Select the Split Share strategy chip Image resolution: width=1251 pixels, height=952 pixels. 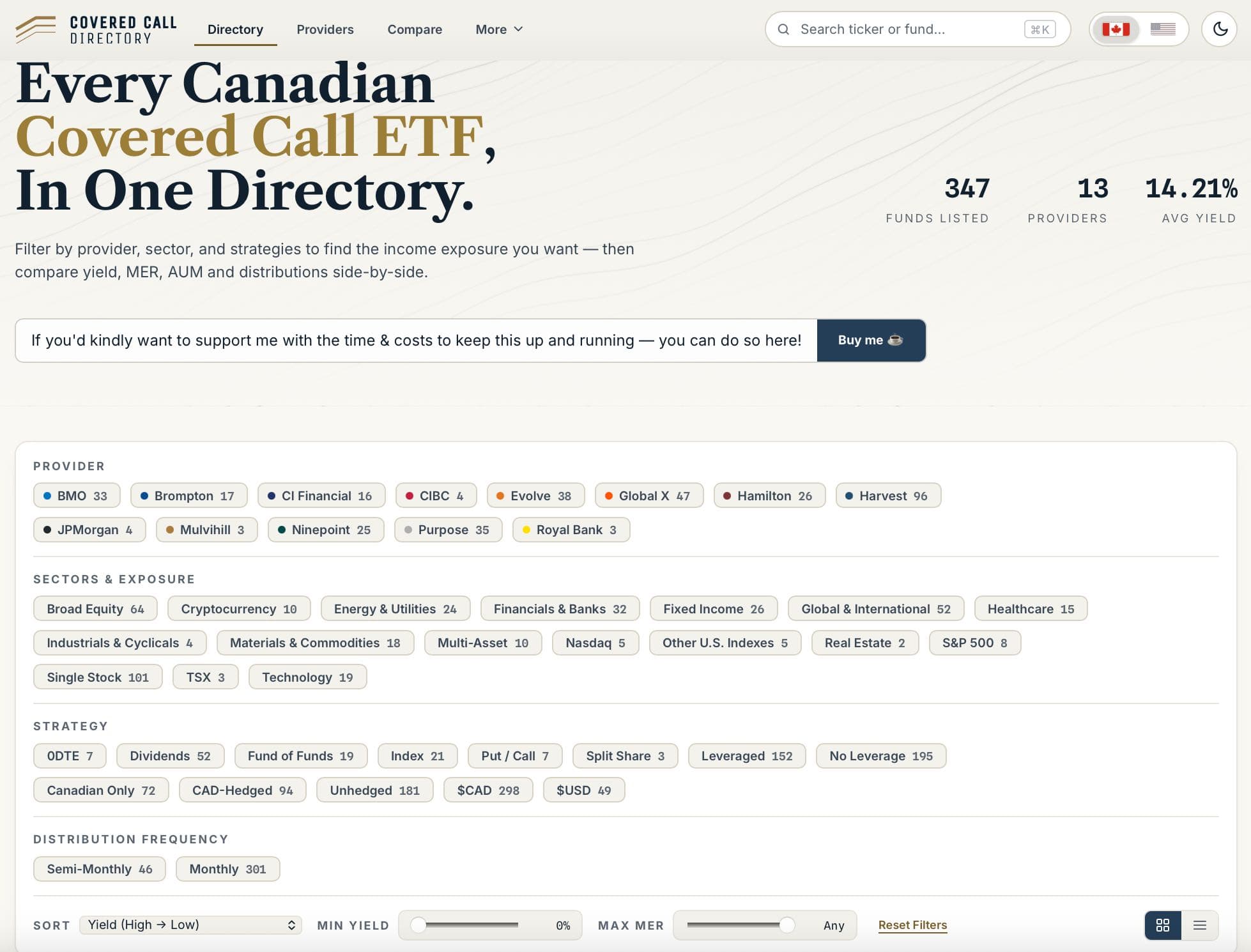(625, 756)
